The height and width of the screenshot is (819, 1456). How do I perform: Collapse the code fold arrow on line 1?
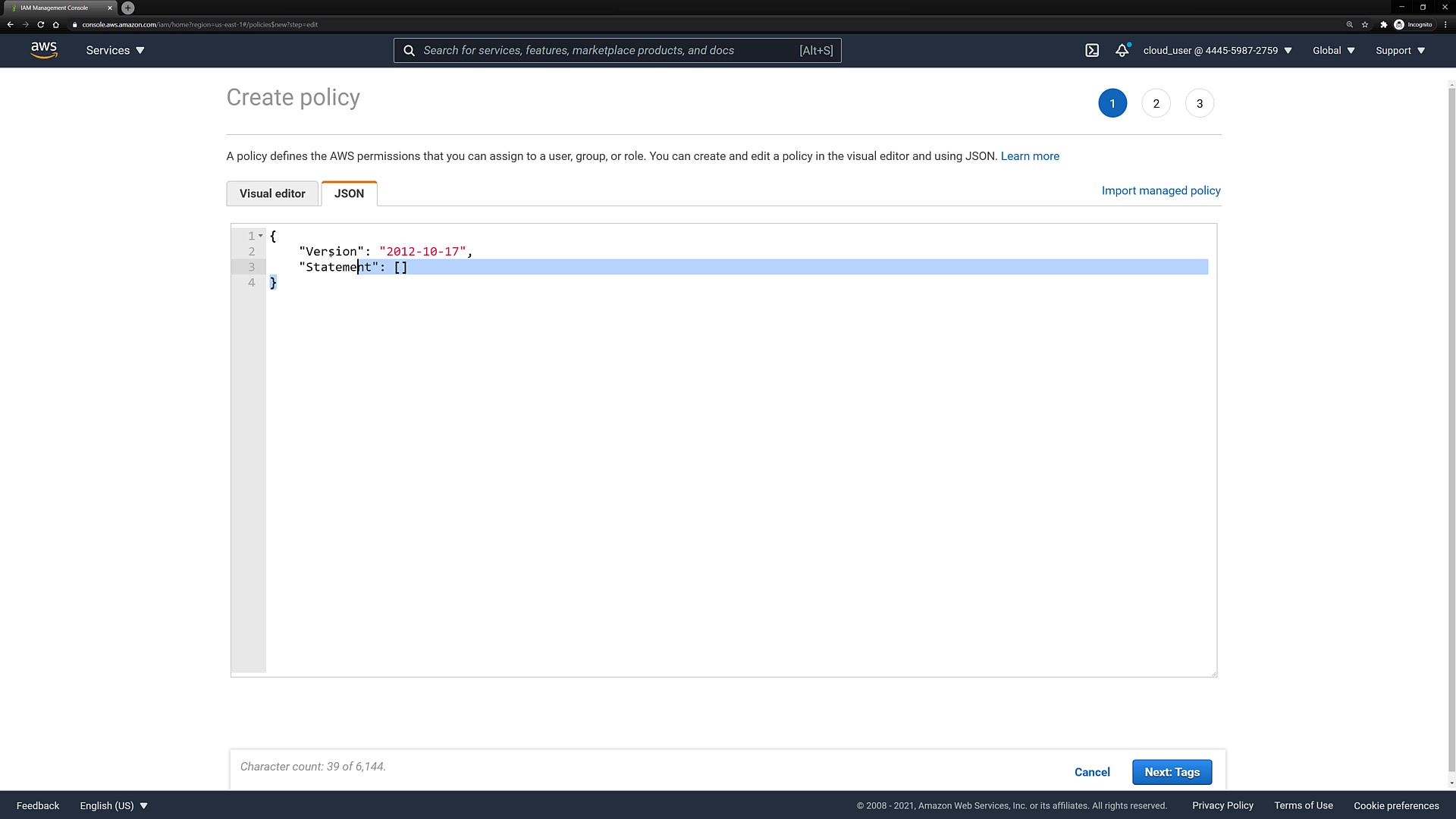point(261,236)
